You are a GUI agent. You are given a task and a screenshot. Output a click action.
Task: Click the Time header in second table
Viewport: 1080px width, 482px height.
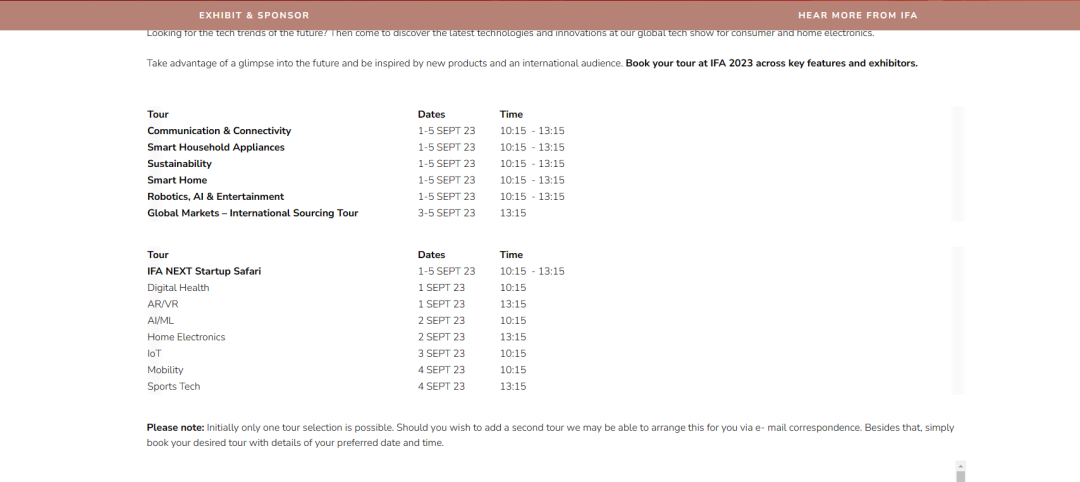click(x=512, y=255)
